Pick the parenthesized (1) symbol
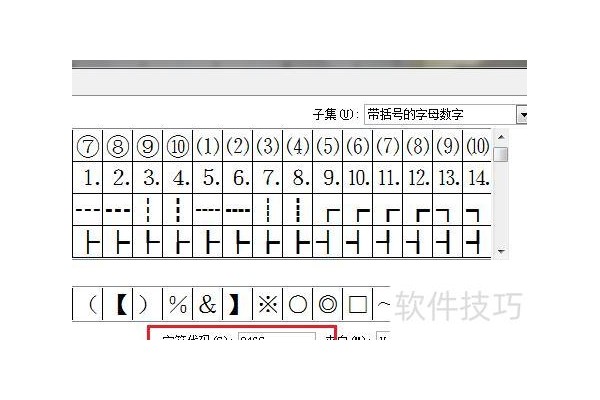The height and width of the screenshot is (400, 600). (208, 146)
